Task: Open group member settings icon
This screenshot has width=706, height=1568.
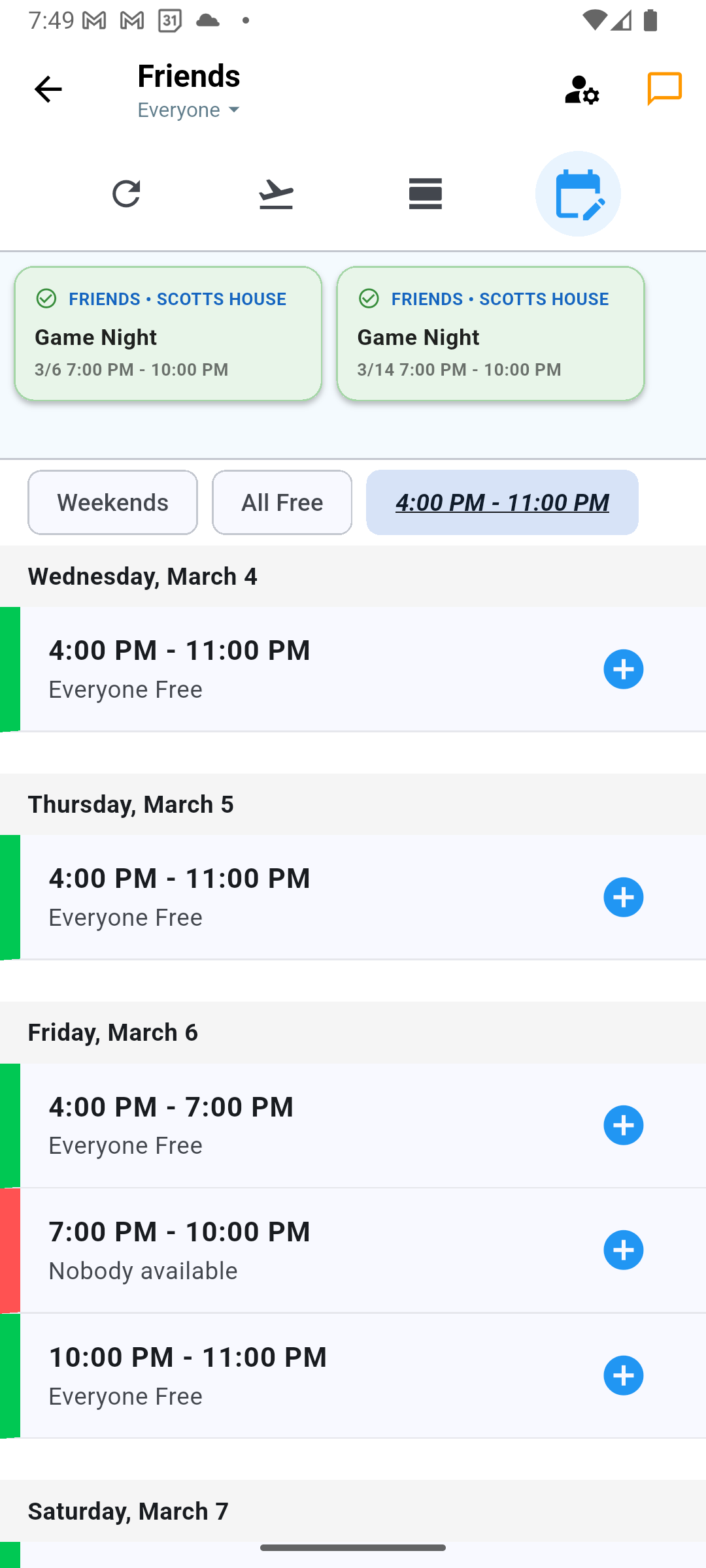Action: point(581,90)
